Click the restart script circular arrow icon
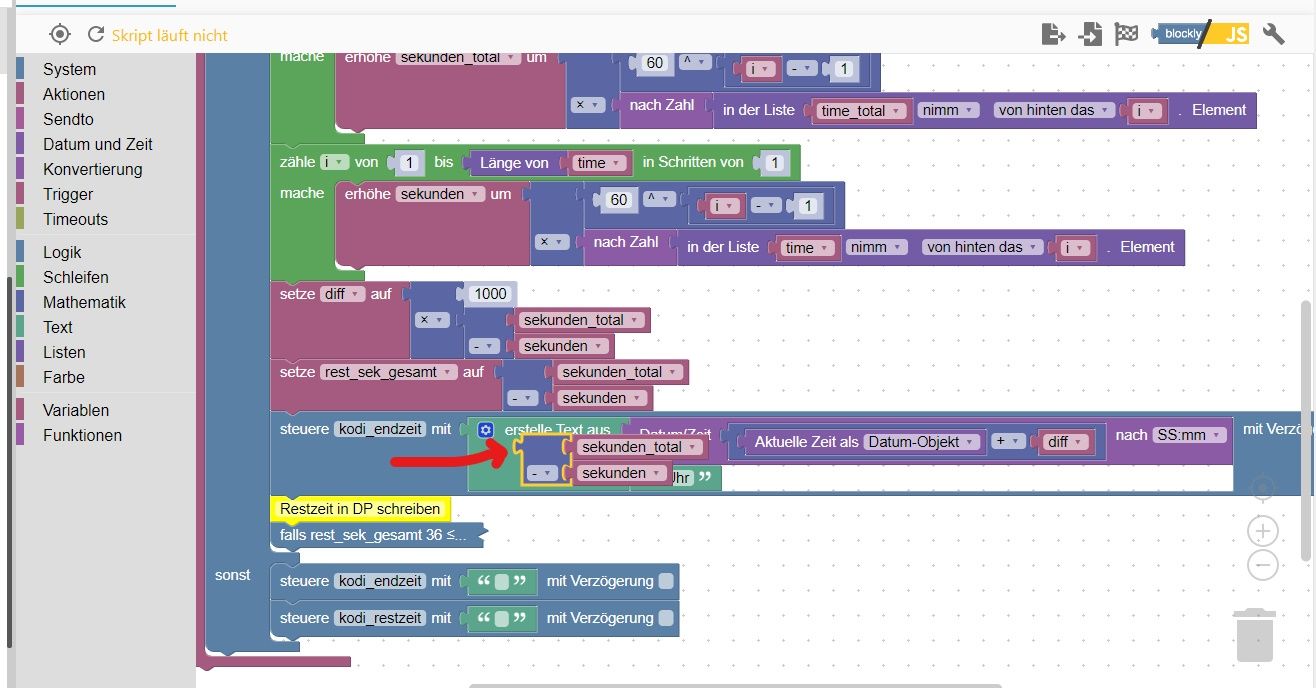The image size is (1316, 688). pos(96,34)
